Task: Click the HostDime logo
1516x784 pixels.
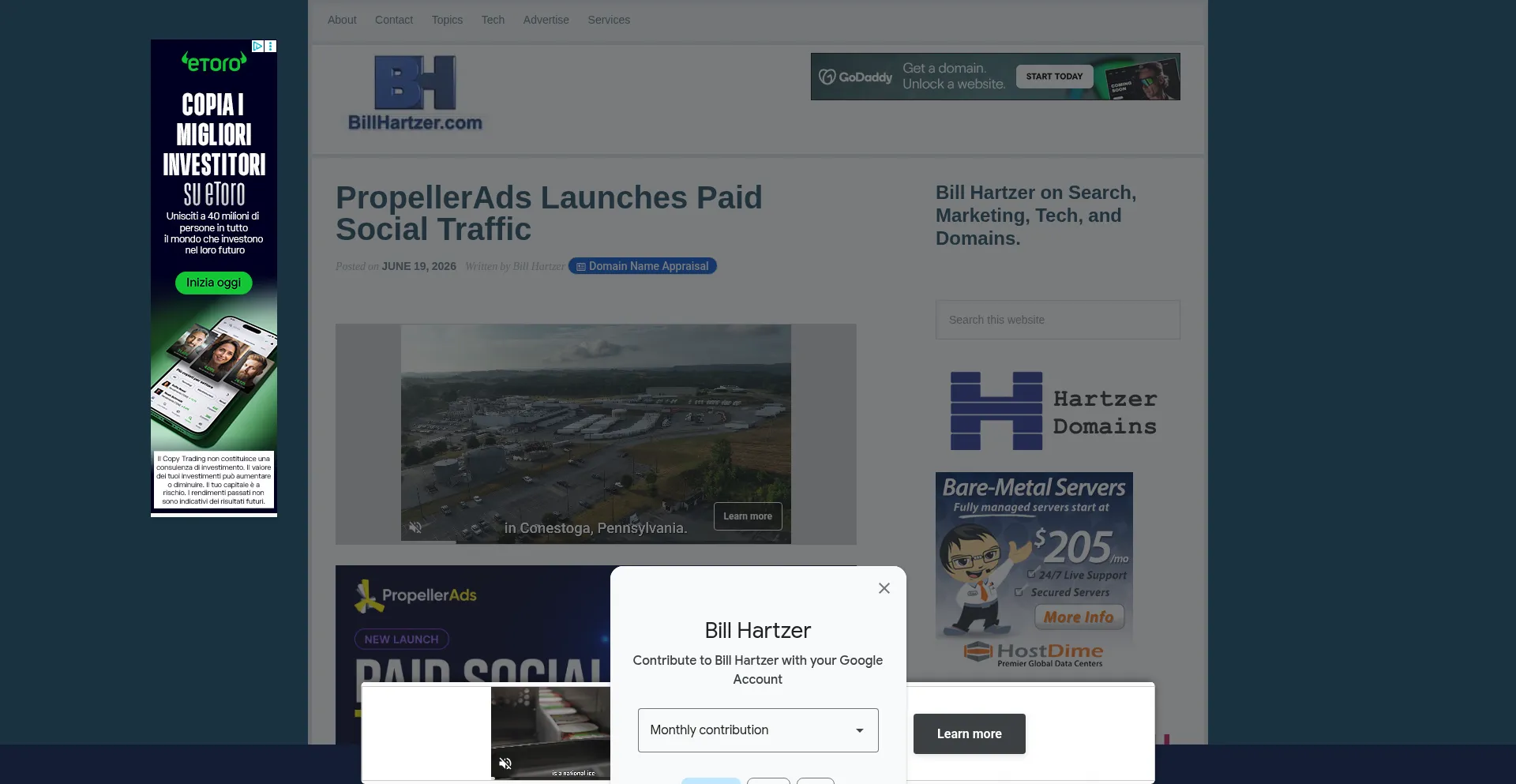Action: point(1034,654)
